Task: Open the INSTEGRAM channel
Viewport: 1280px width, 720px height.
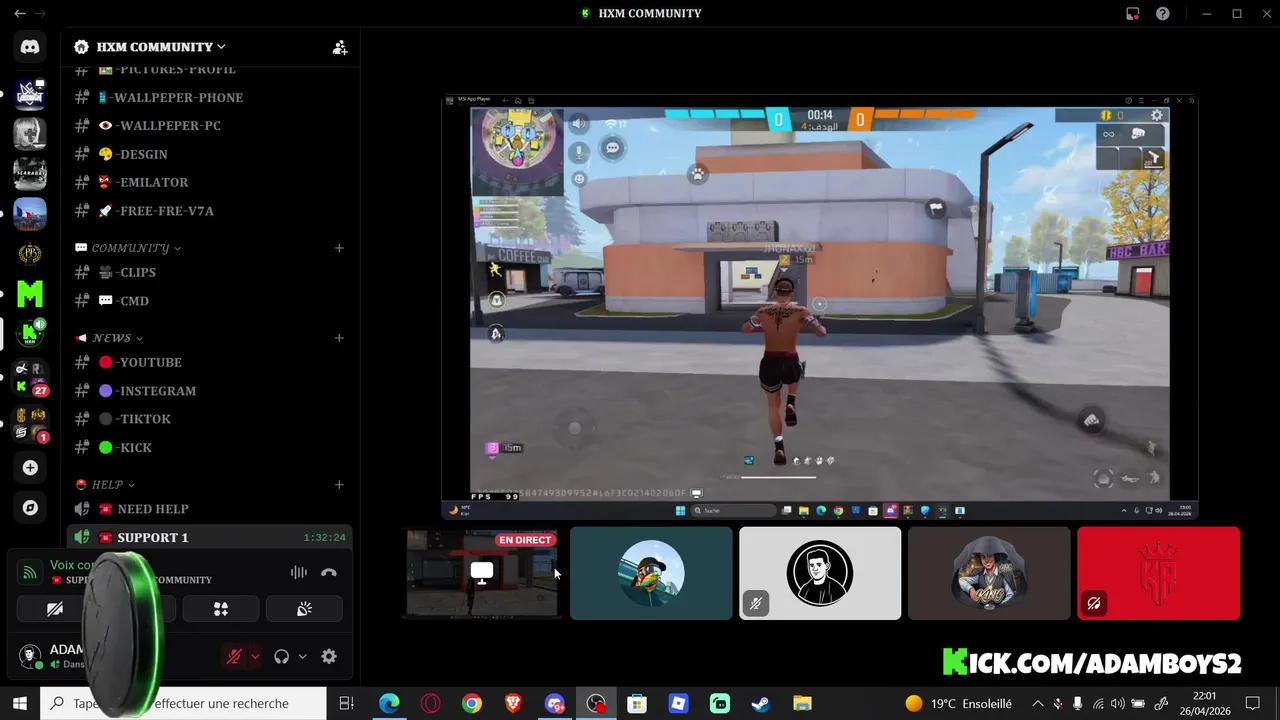Action: point(209,391)
